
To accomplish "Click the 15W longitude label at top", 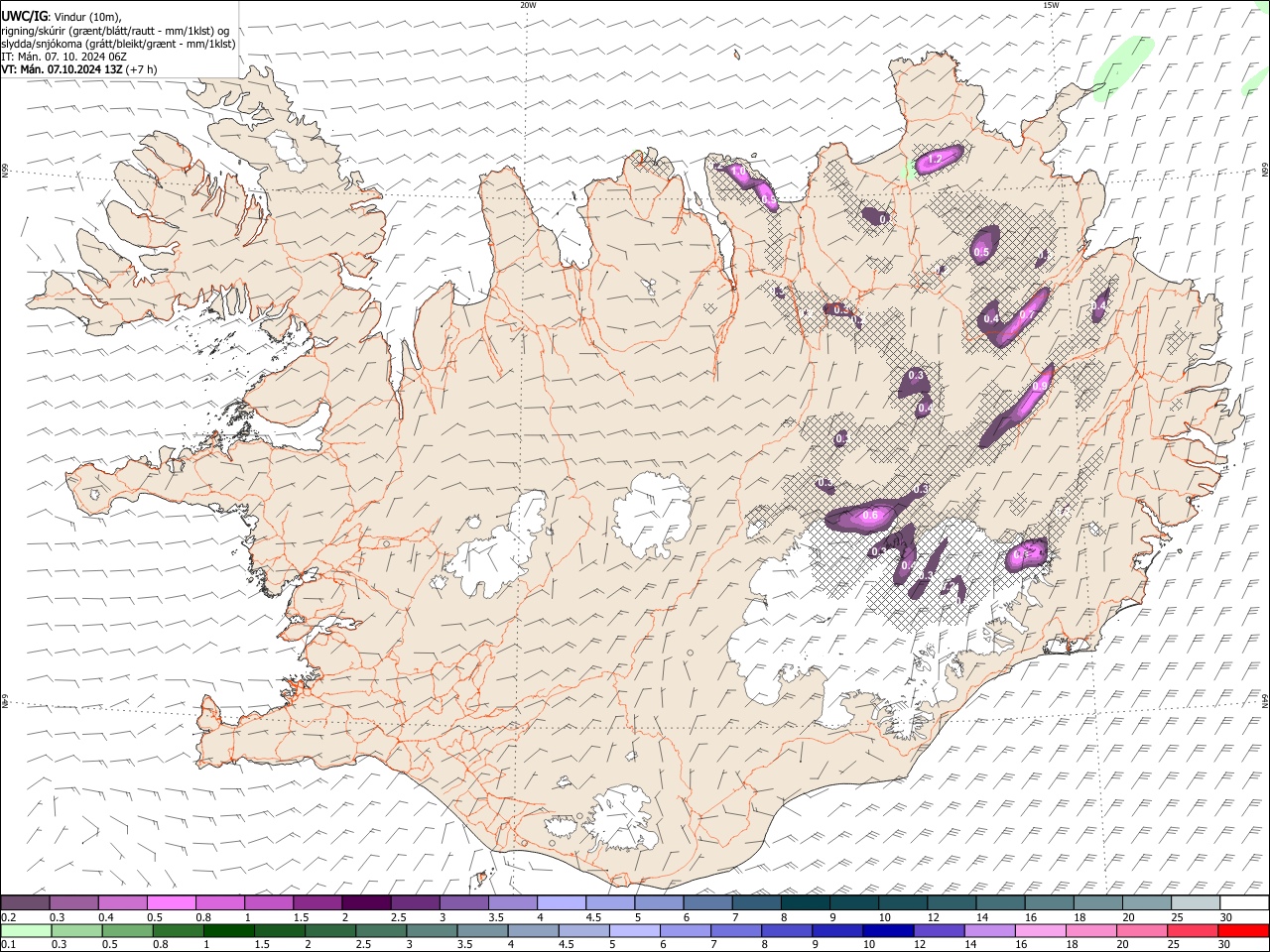I will pyautogui.click(x=1051, y=5).
